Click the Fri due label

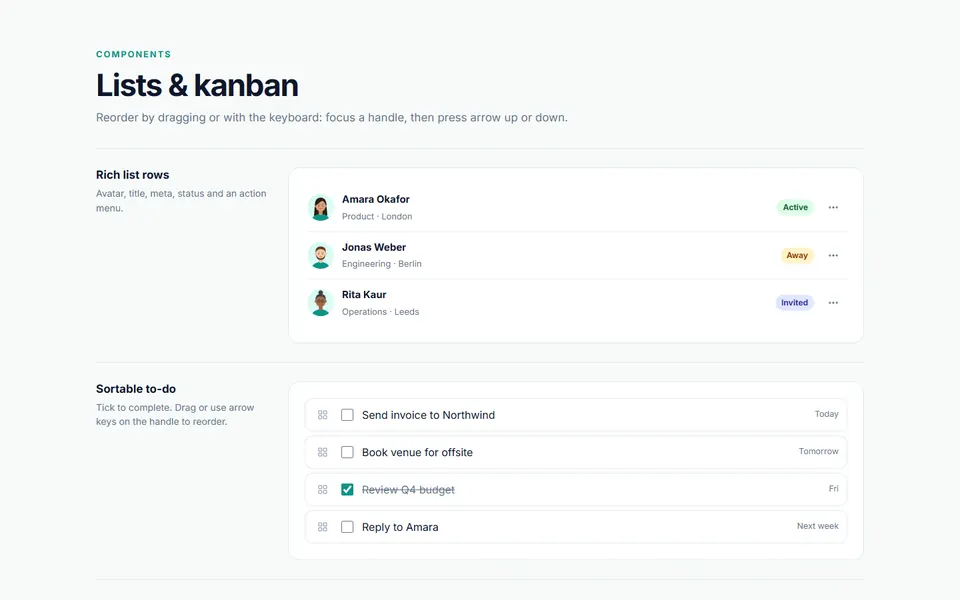pos(833,489)
